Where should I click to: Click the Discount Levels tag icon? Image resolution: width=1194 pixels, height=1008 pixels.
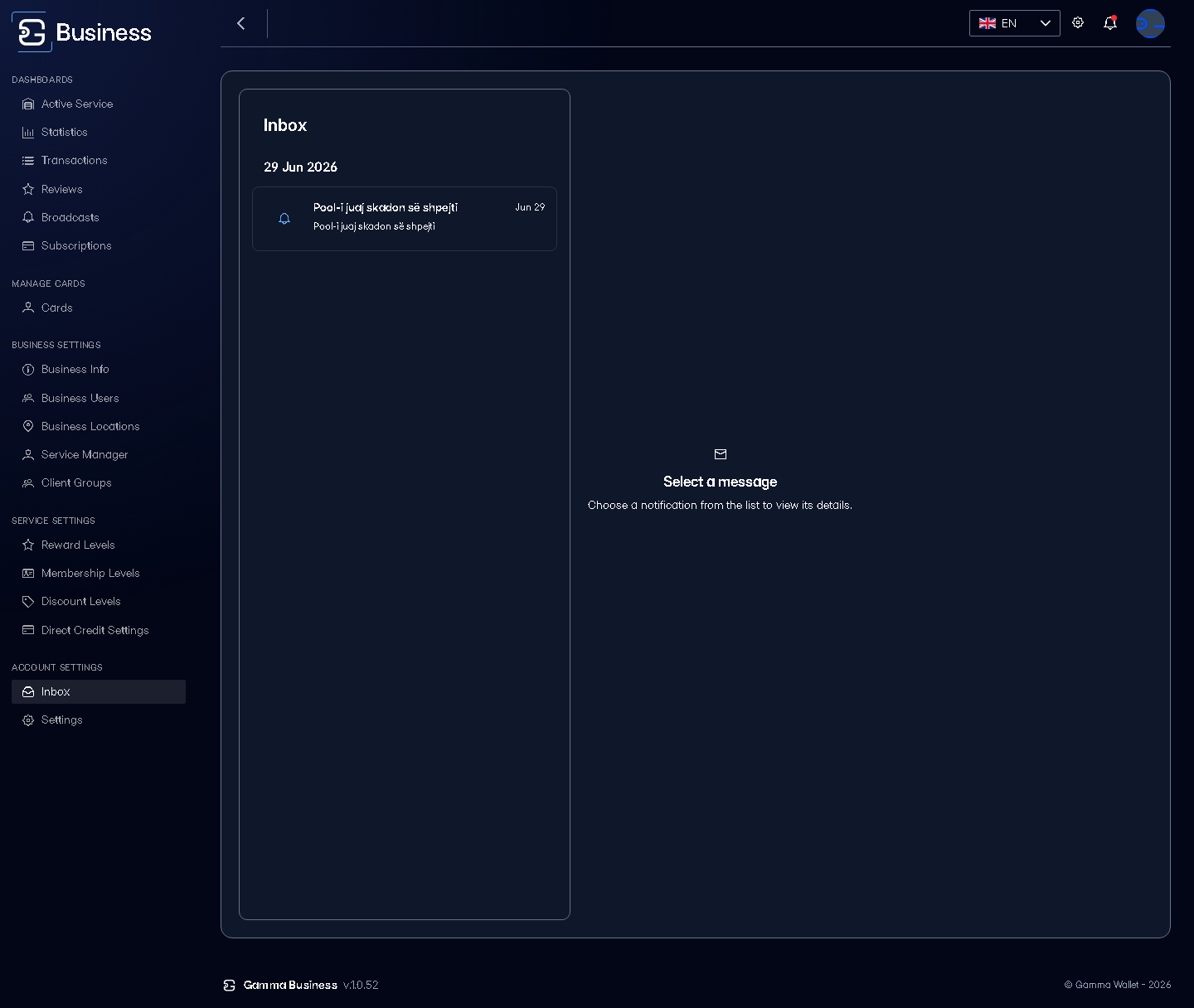[x=28, y=602]
